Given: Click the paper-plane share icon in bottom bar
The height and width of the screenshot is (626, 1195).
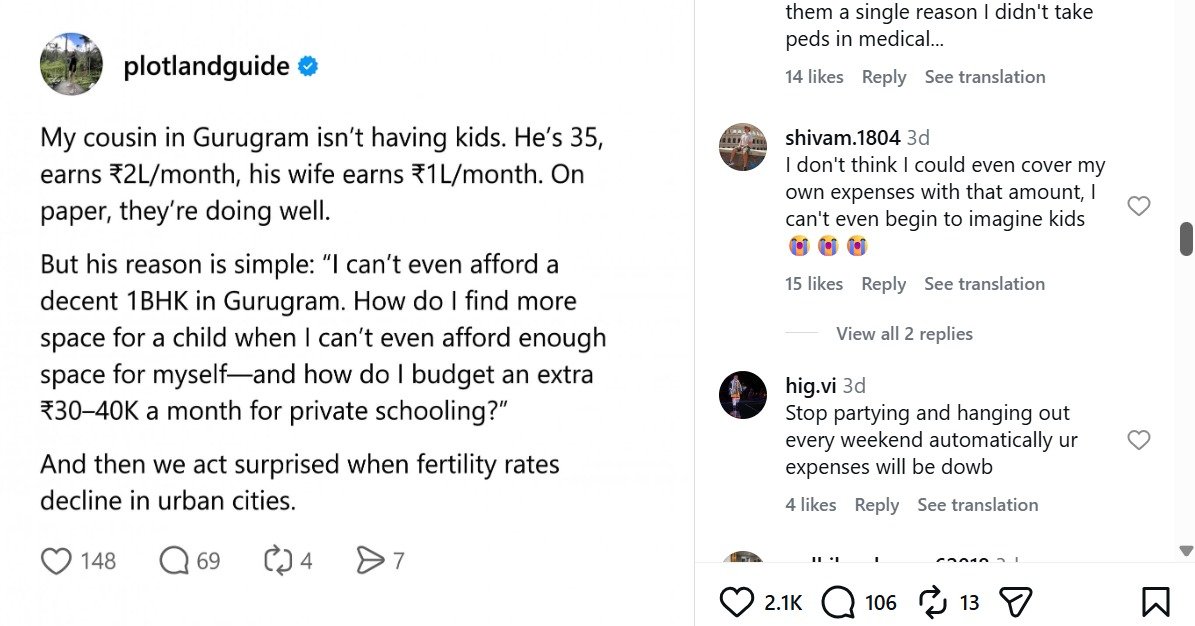Looking at the screenshot, I should pos(1015,602).
